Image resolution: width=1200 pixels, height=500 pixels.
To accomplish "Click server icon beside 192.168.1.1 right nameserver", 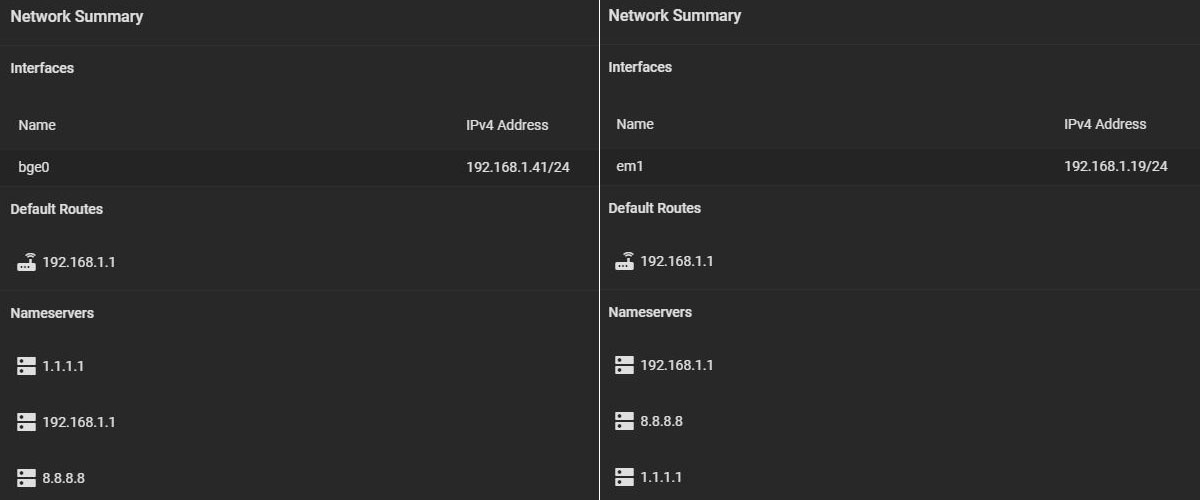I will pos(625,365).
